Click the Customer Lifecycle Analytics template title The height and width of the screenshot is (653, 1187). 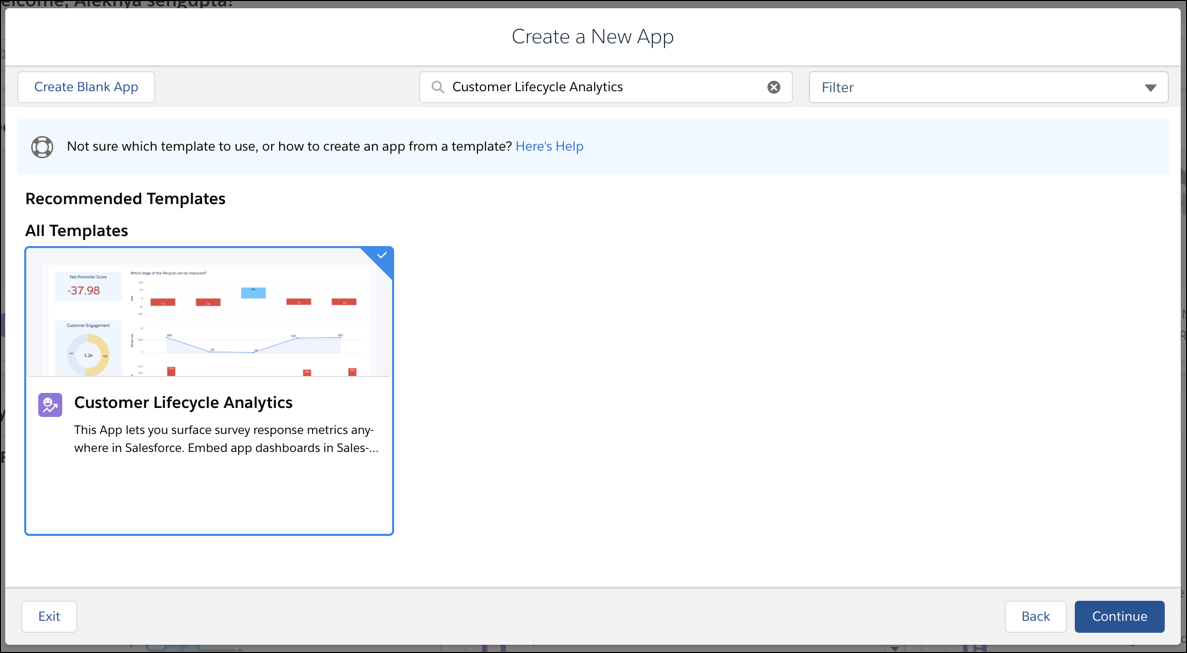183,402
